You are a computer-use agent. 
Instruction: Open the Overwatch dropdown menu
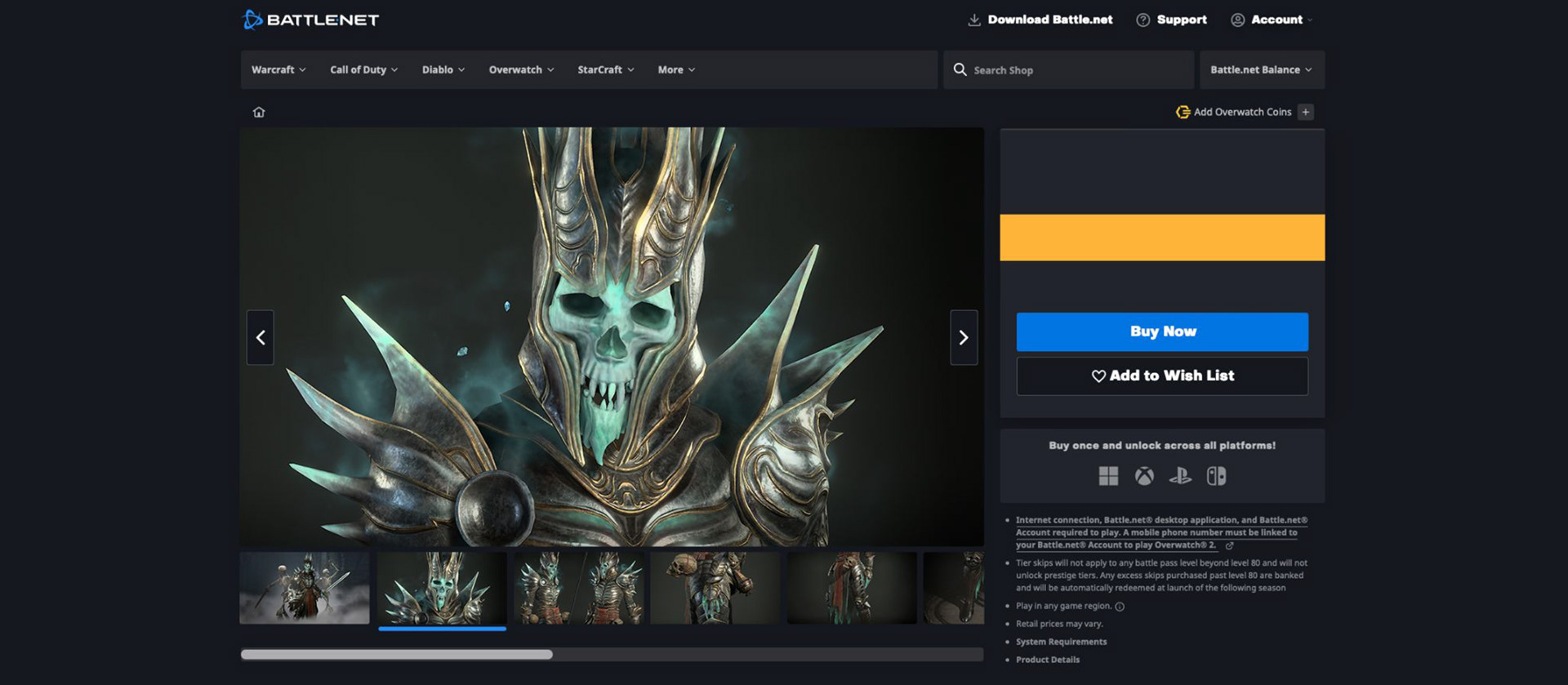[522, 69]
